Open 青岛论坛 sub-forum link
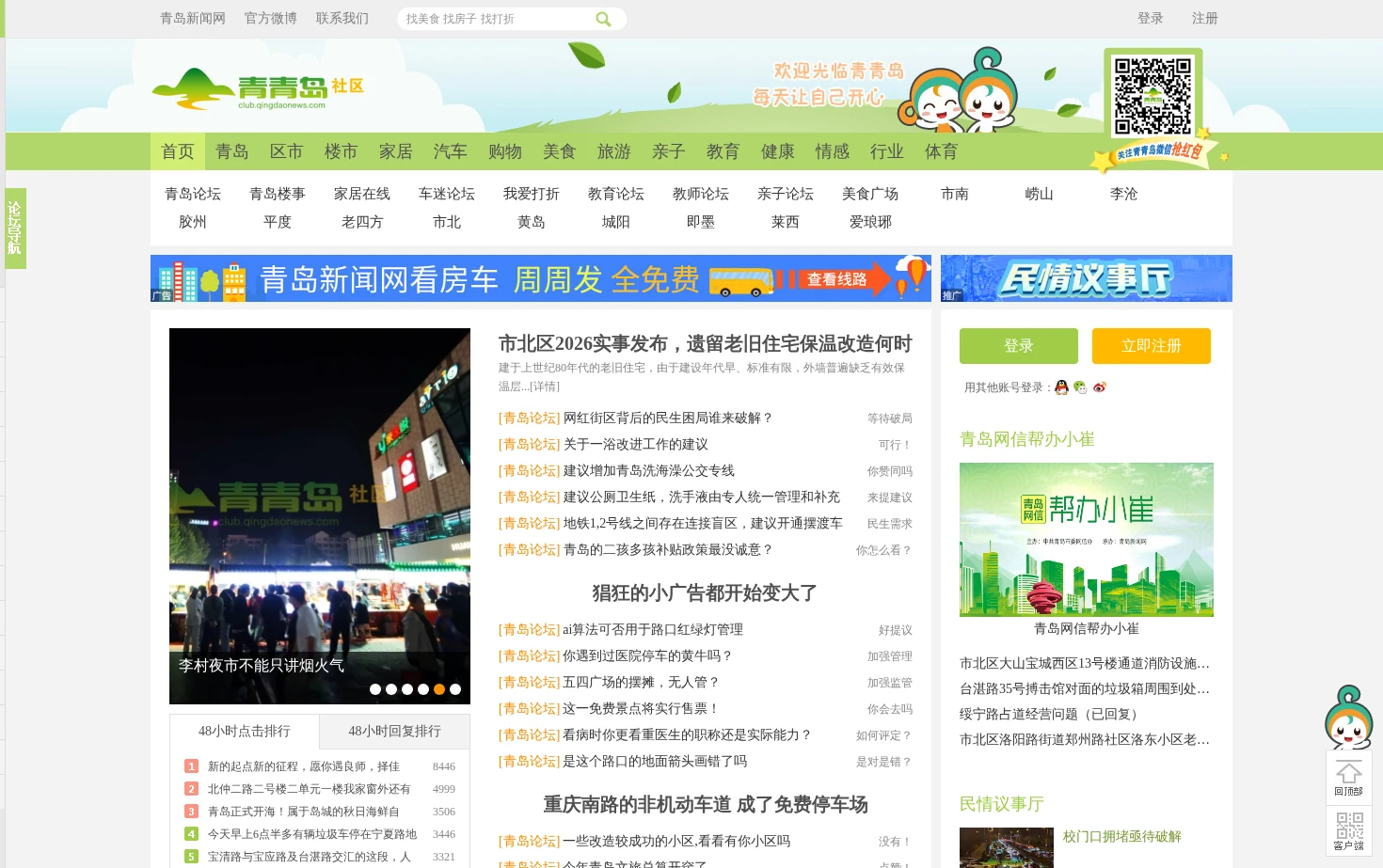The height and width of the screenshot is (868, 1383). click(193, 194)
